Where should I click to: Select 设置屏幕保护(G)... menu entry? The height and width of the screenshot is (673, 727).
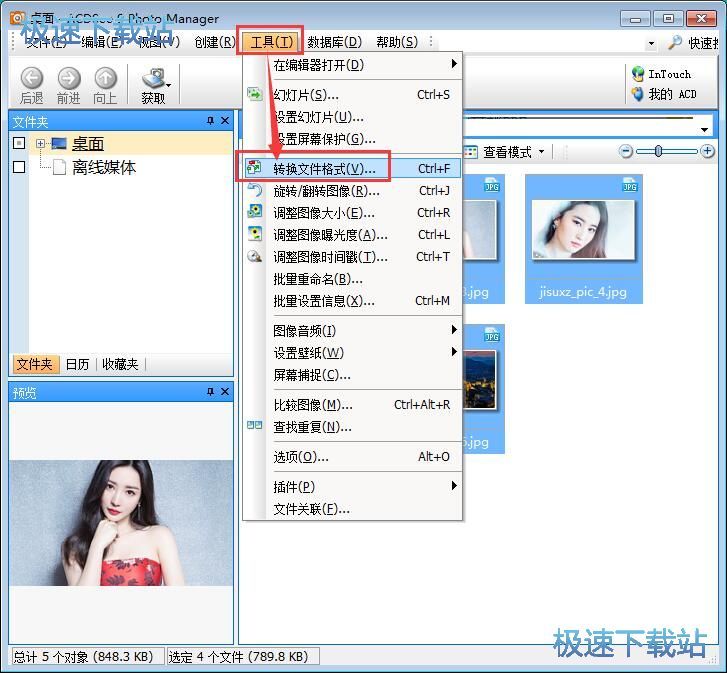point(352,139)
